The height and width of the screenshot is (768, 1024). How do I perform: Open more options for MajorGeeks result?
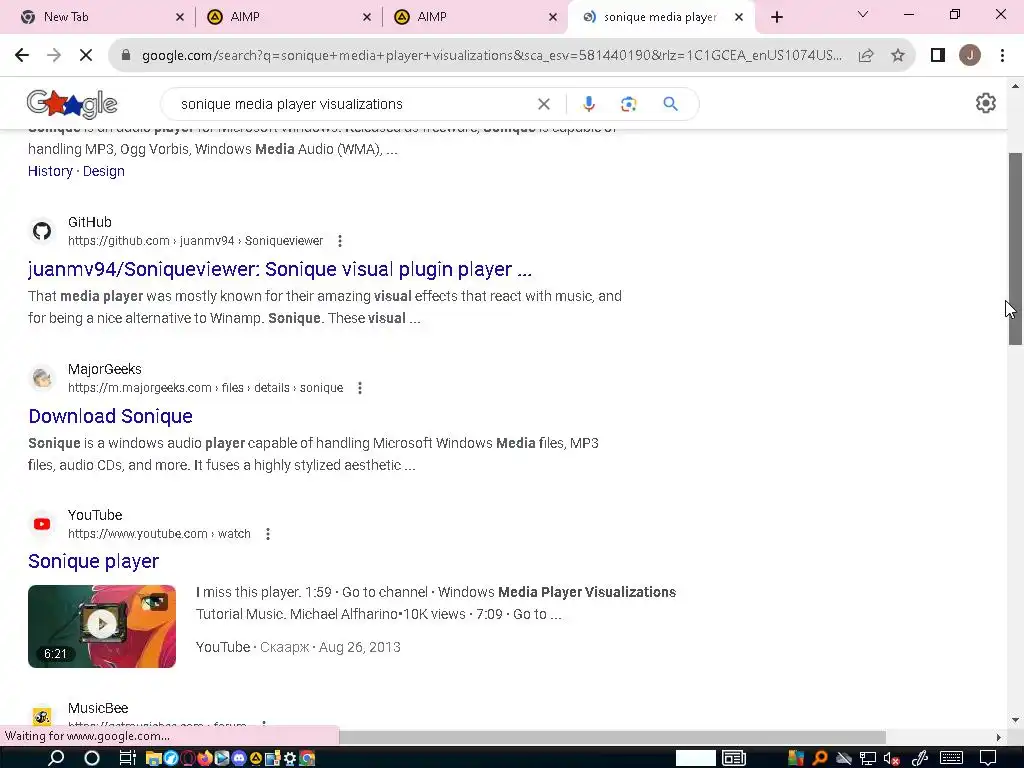pos(359,388)
